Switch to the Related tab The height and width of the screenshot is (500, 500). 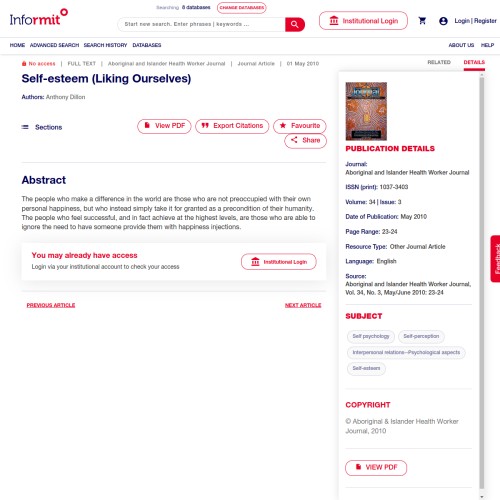(439, 62)
